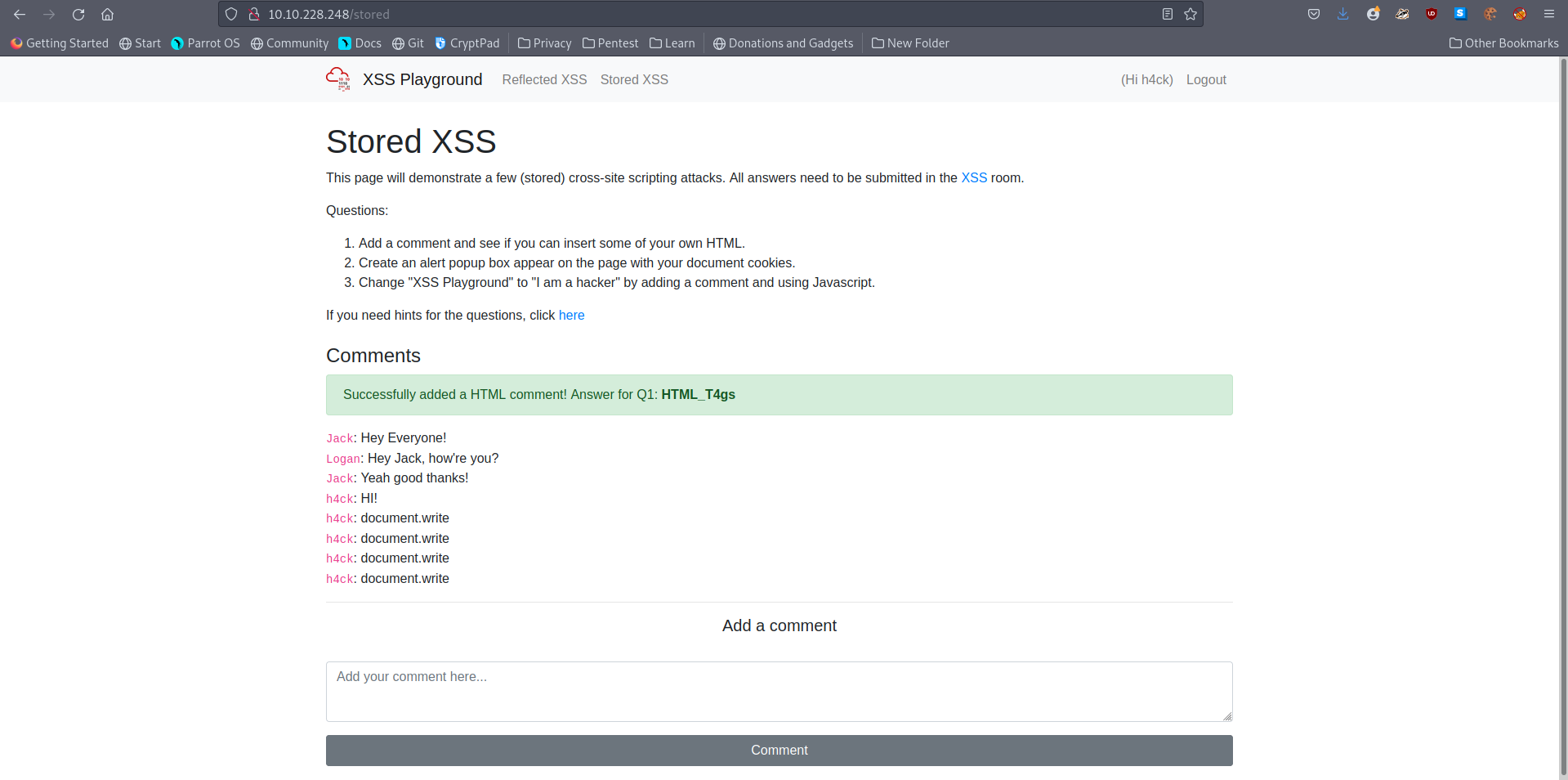This screenshot has width=1568, height=780.
Task: Open the downloads panel icon
Action: pyautogui.click(x=1342, y=14)
